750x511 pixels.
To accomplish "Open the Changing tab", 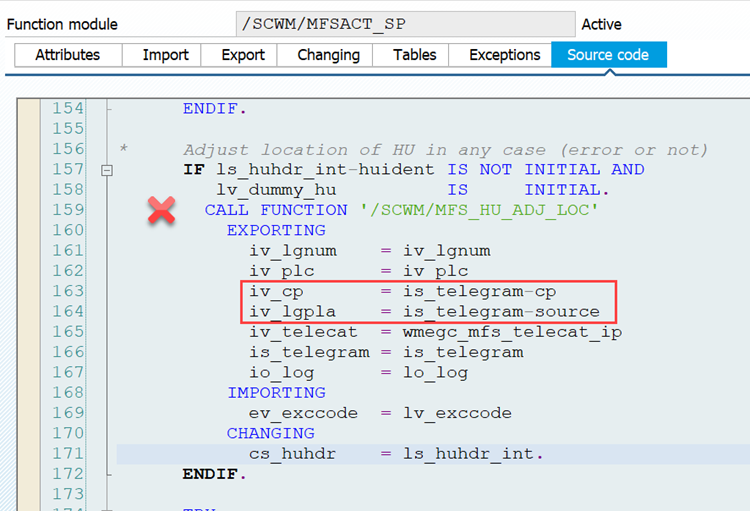I will [x=329, y=55].
